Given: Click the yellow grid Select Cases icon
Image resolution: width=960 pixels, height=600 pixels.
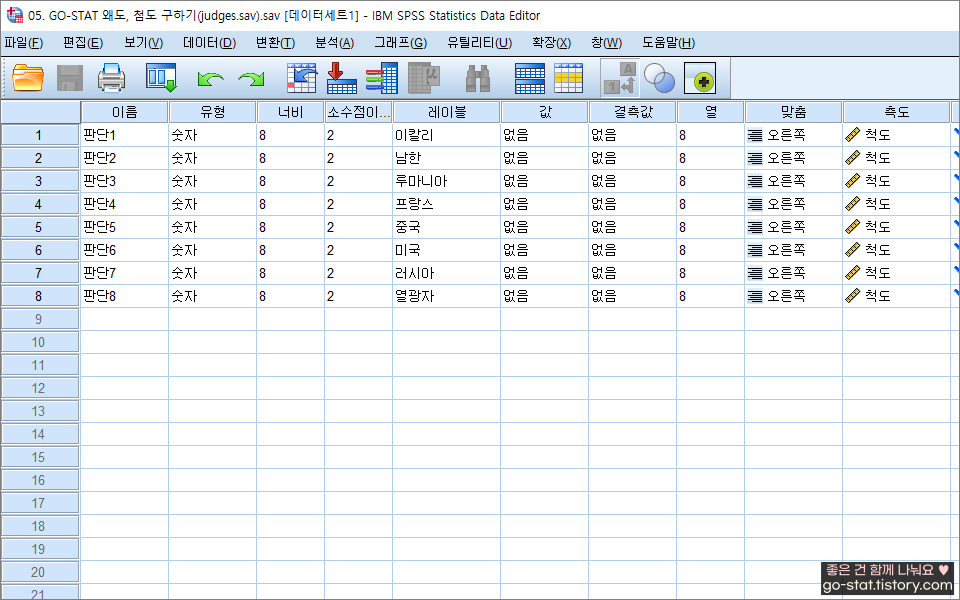Looking at the screenshot, I should pos(569,78).
